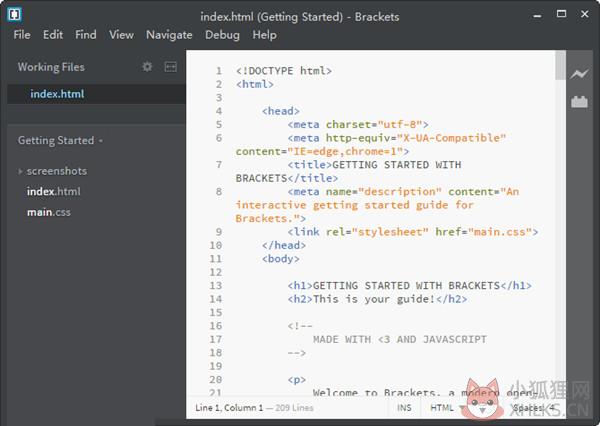
Task: Expand the screenshots folder
Action: (20, 171)
